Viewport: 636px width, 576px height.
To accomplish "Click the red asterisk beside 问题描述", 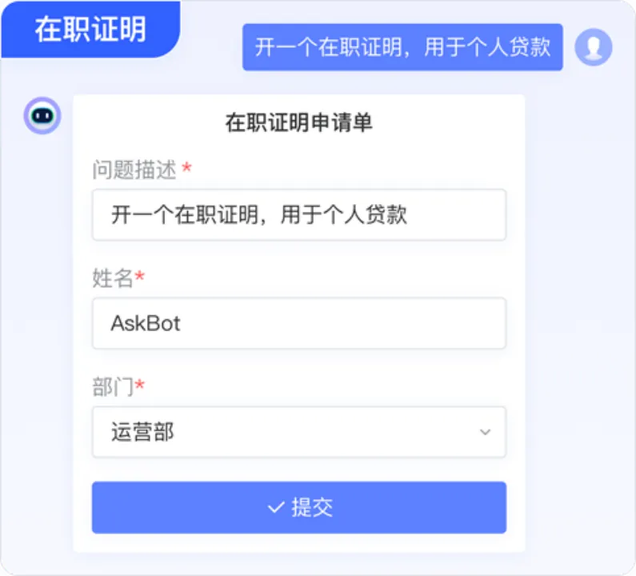I will [186, 168].
